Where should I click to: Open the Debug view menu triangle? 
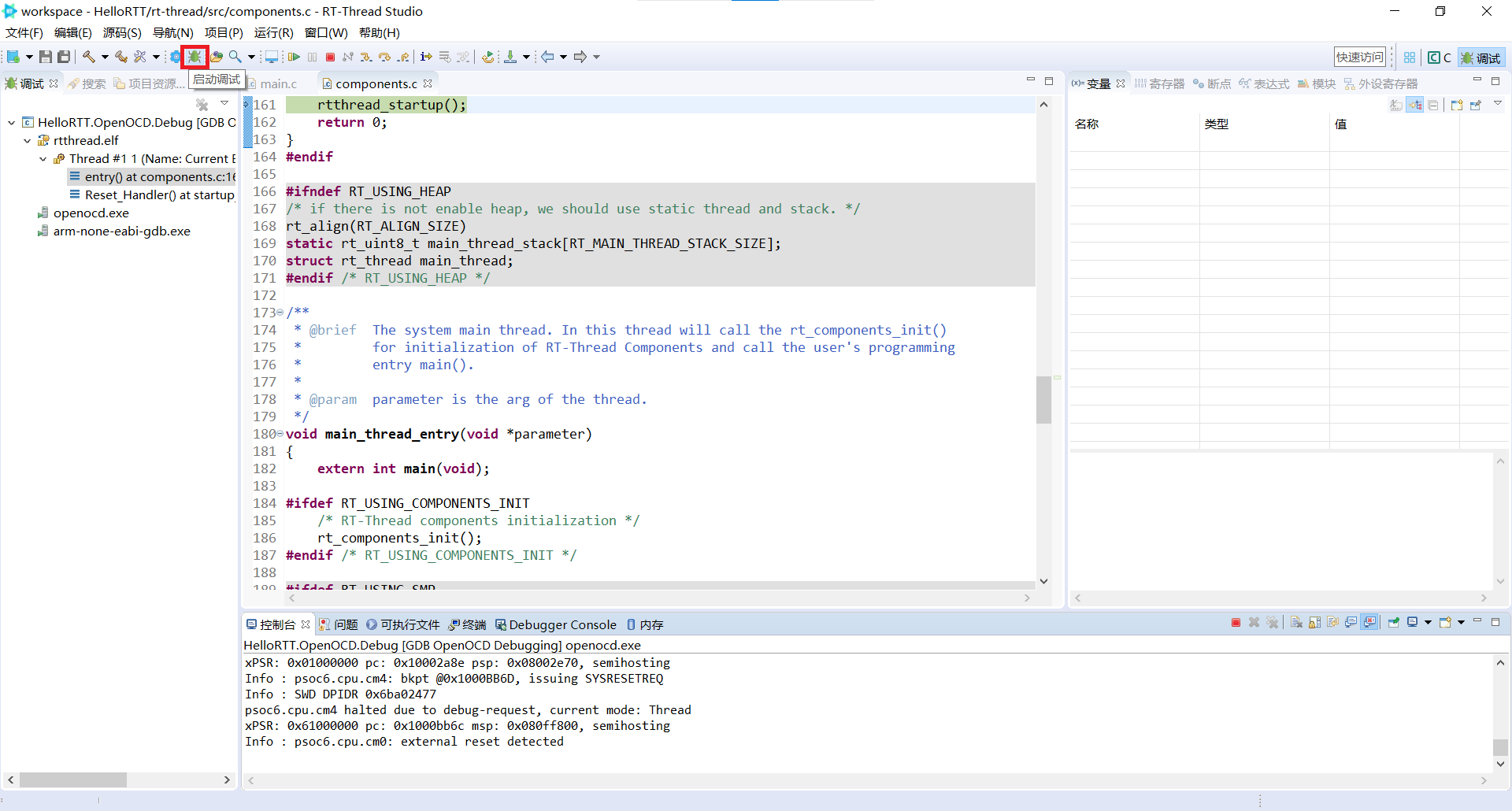coord(224,103)
